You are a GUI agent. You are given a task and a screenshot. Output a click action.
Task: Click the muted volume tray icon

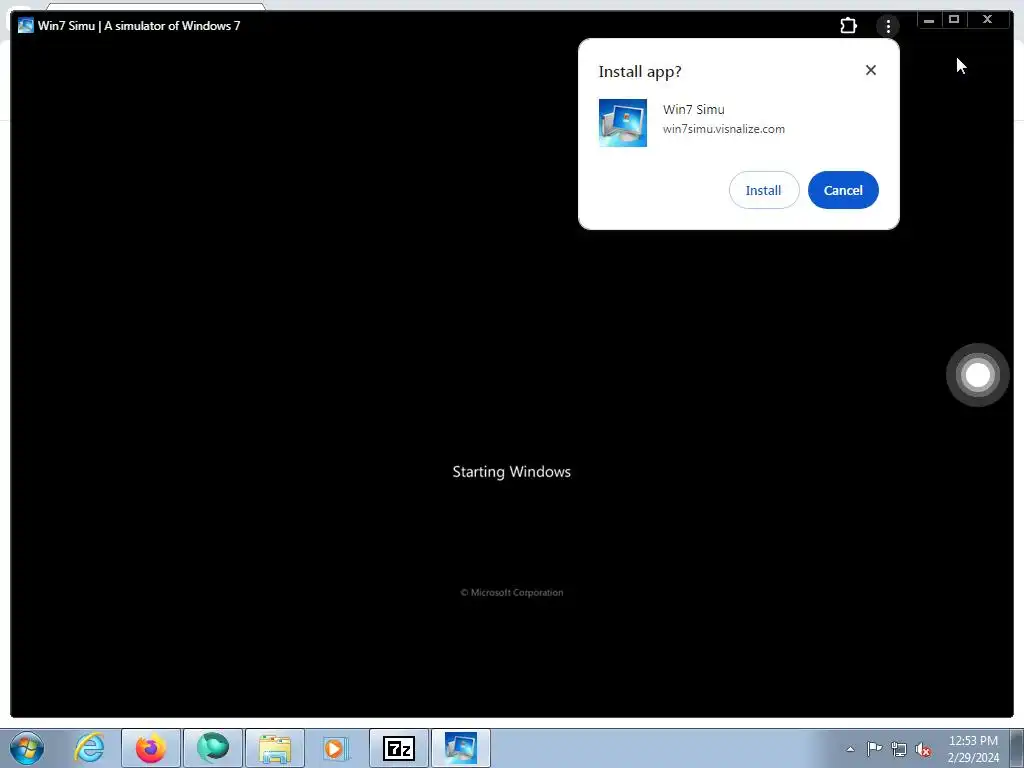pos(923,750)
